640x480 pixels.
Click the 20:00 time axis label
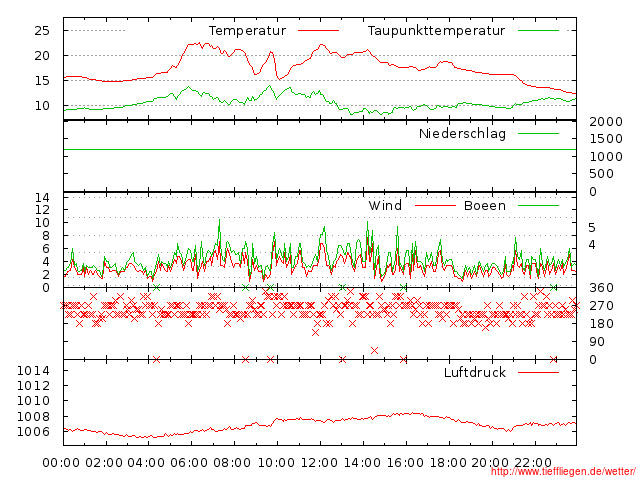[490, 463]
